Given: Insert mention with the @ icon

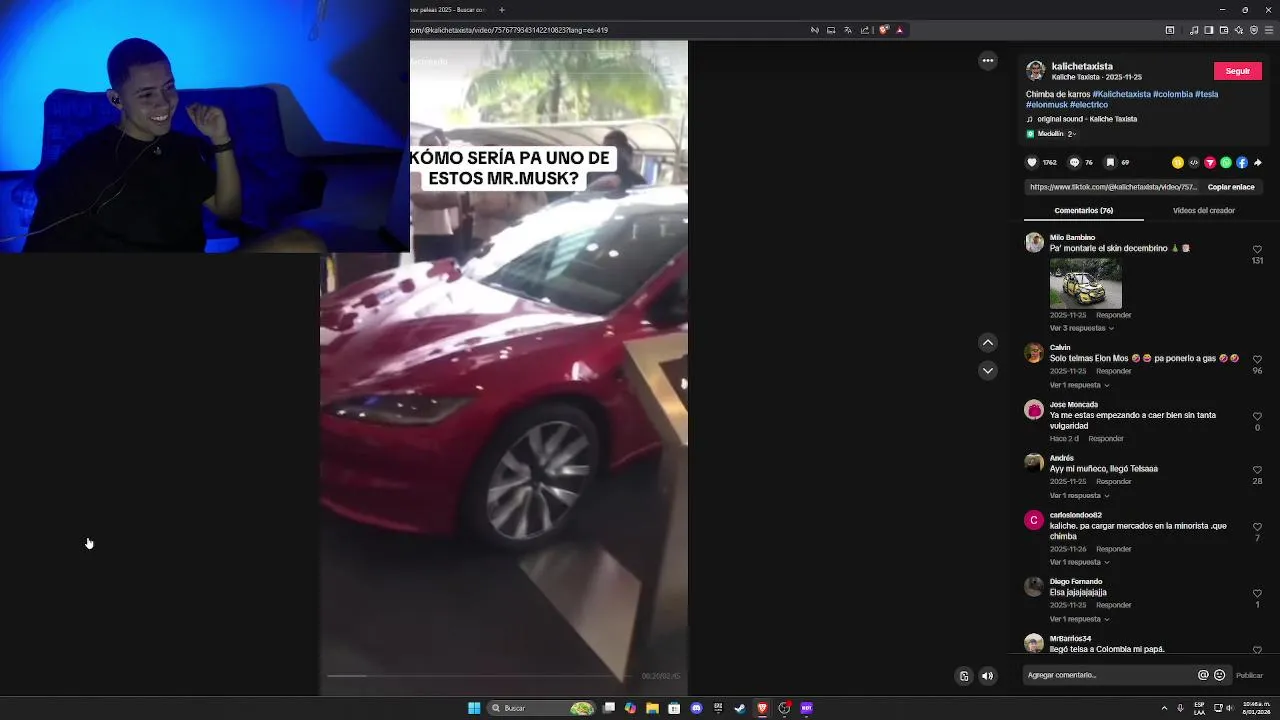Looking at the screenshot, I should (1203, 675).
